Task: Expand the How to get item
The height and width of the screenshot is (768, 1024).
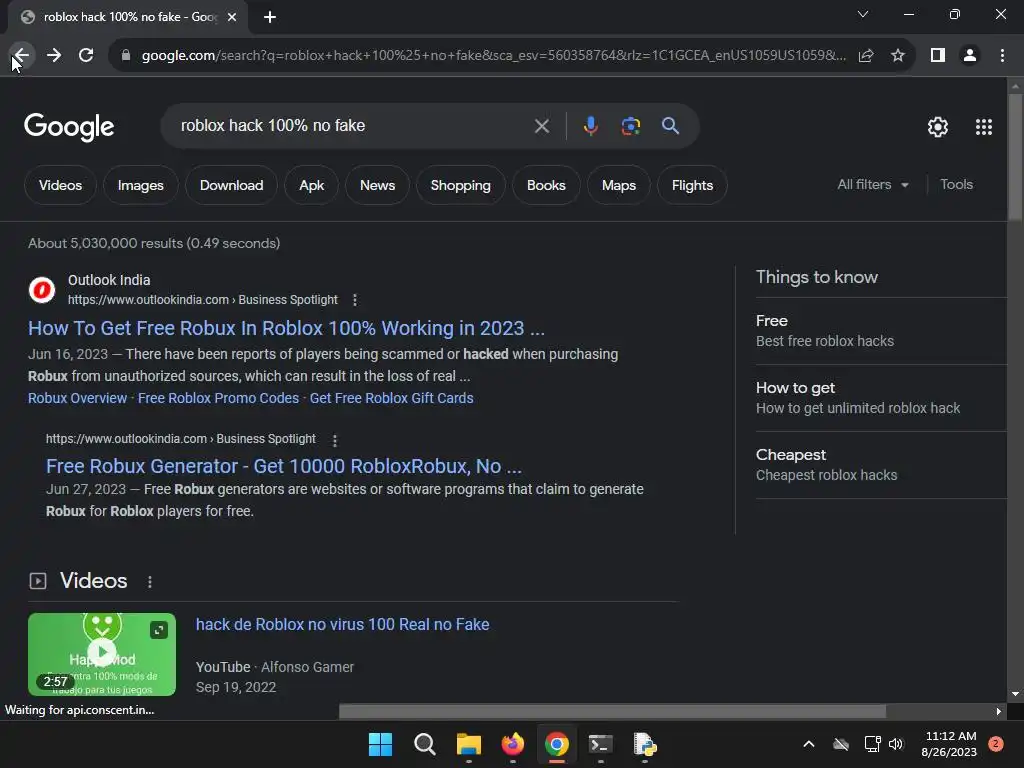Action: pos(881,398)
